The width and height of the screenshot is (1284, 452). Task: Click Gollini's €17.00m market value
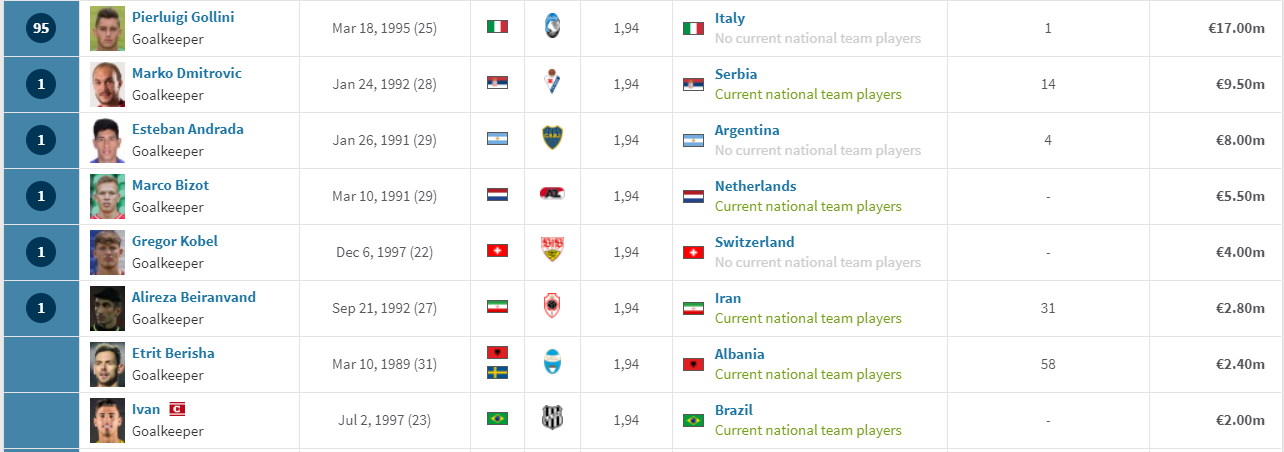point(1237,28)
